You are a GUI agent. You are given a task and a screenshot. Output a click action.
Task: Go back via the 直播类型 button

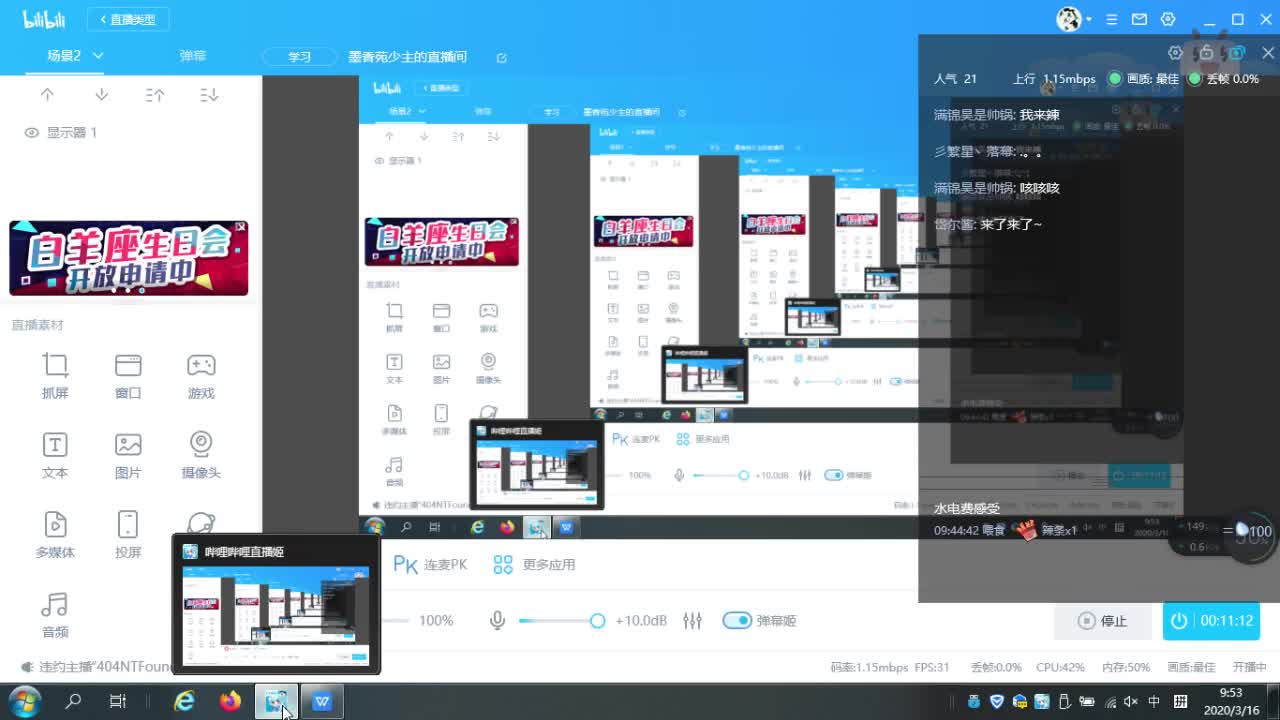[127, 18]
